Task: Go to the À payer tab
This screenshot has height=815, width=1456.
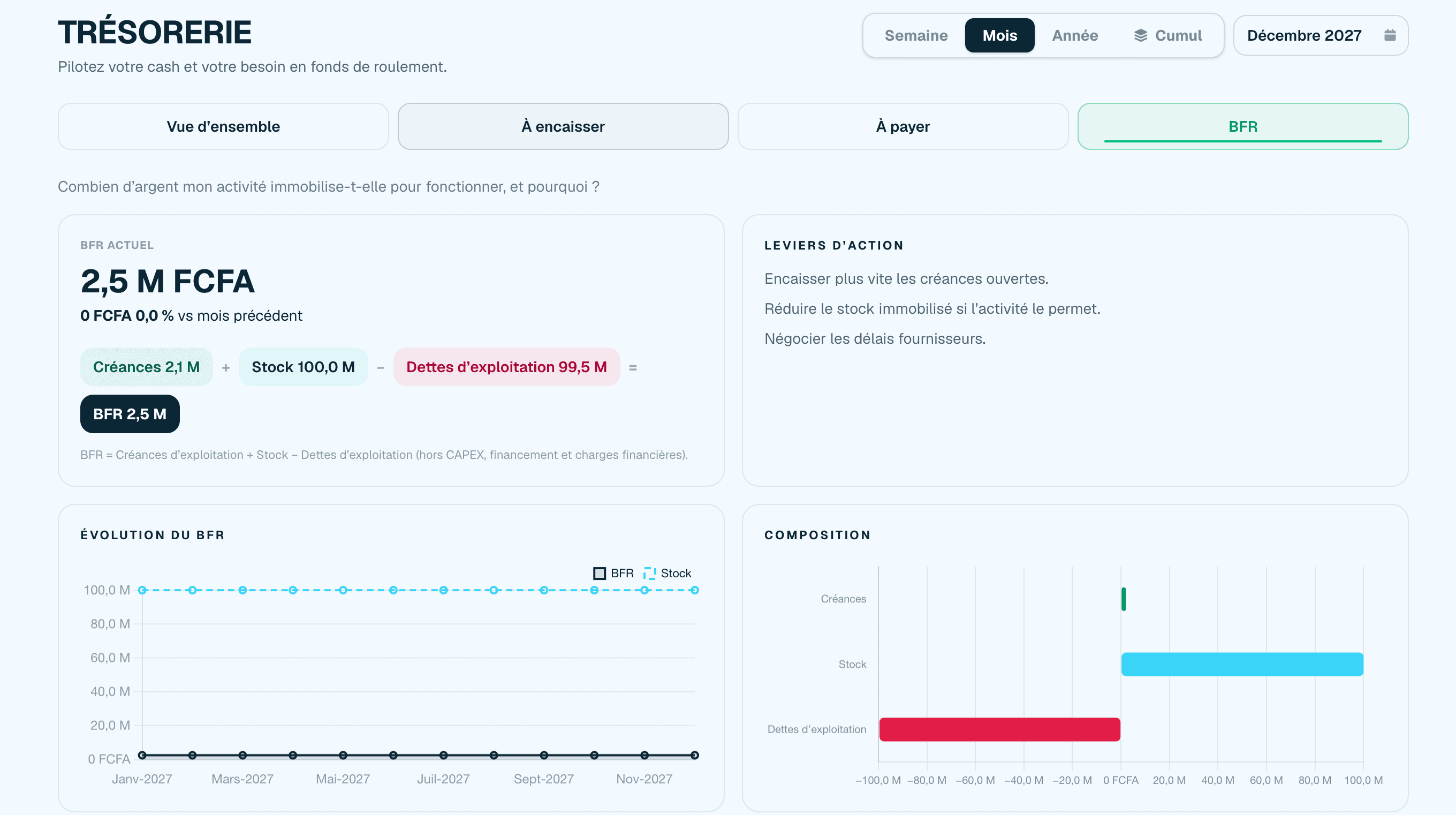Action: pyautogui.click(x=903, y=127)
